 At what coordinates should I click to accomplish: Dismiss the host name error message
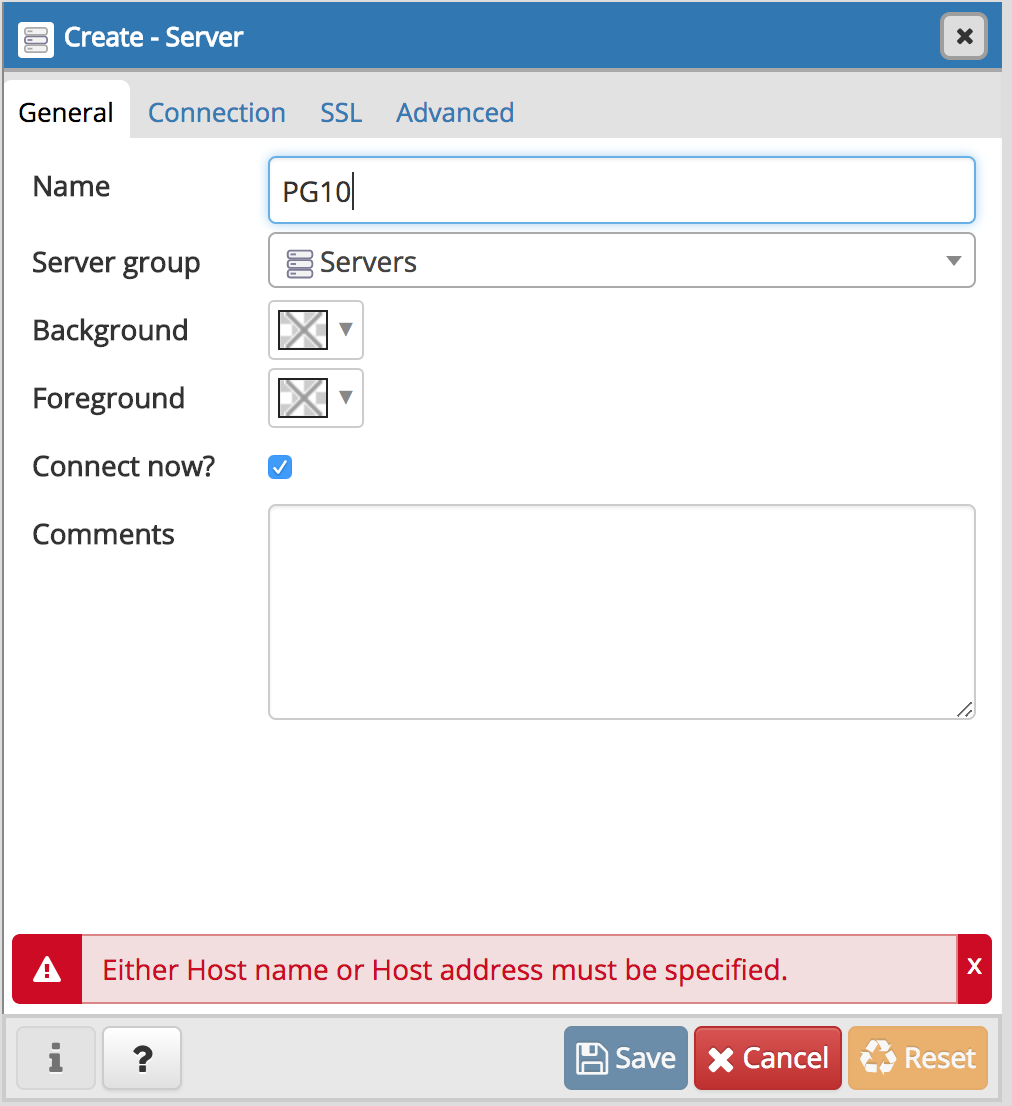pyautogui.click(x=974, y=967)
